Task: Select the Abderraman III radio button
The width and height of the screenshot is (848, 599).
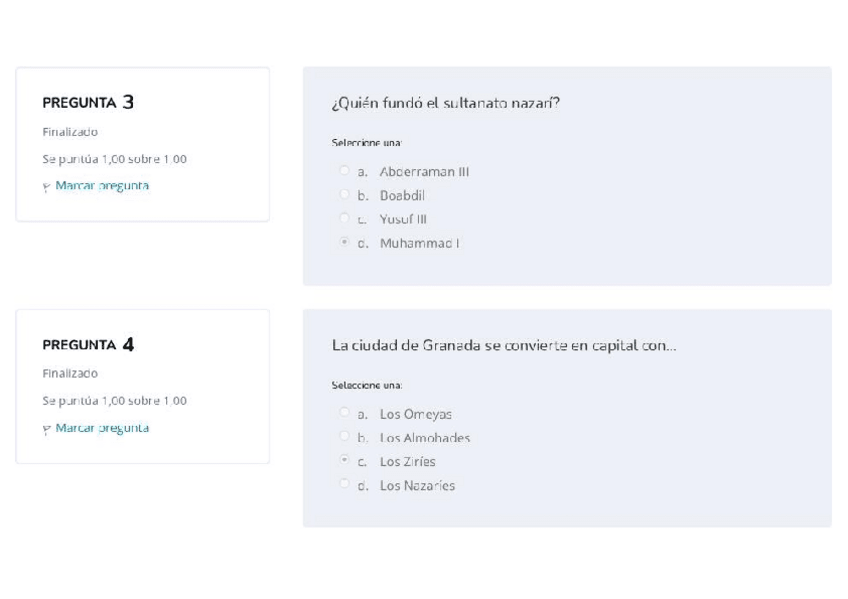Action: [345, 171]
